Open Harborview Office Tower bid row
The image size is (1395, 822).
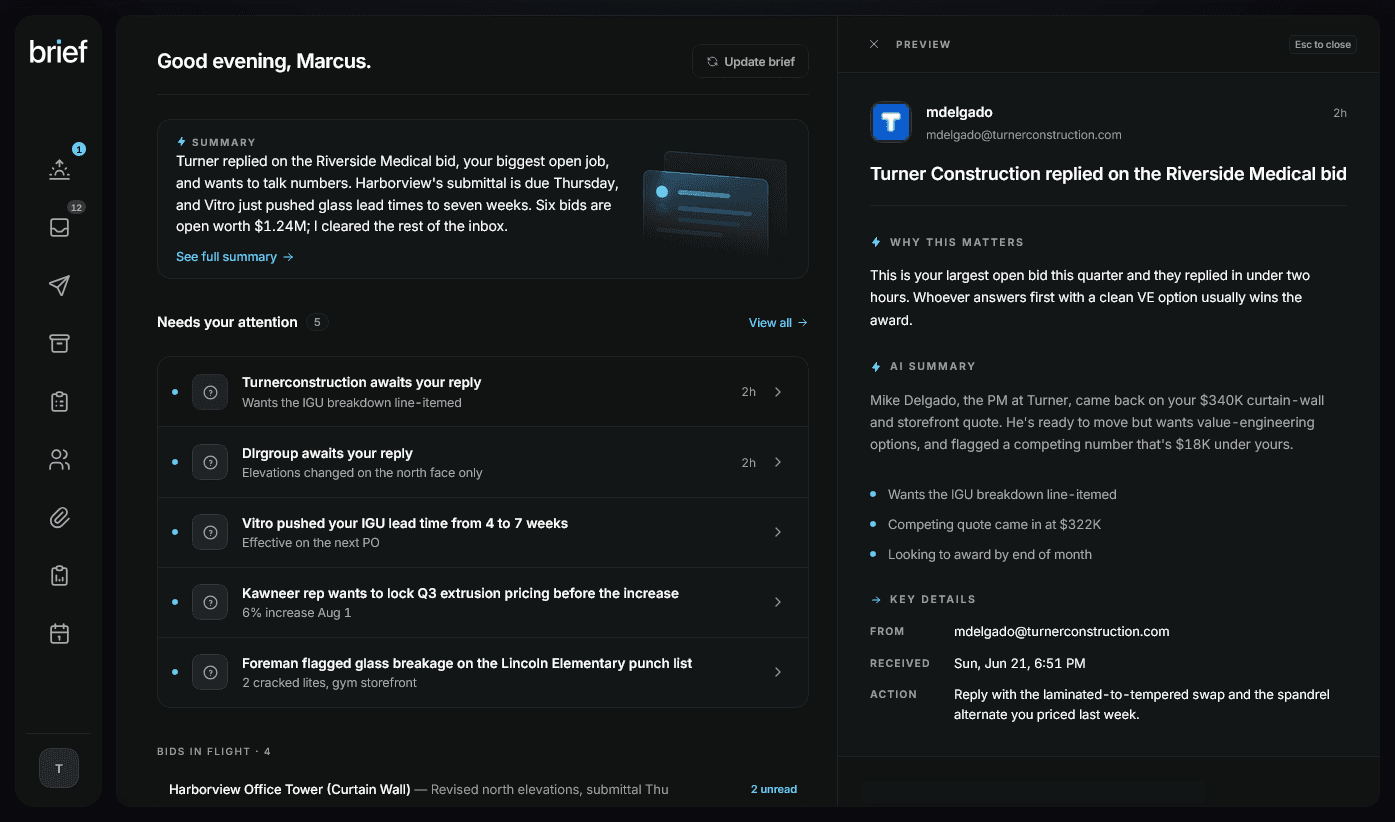[x=483, y=789]
